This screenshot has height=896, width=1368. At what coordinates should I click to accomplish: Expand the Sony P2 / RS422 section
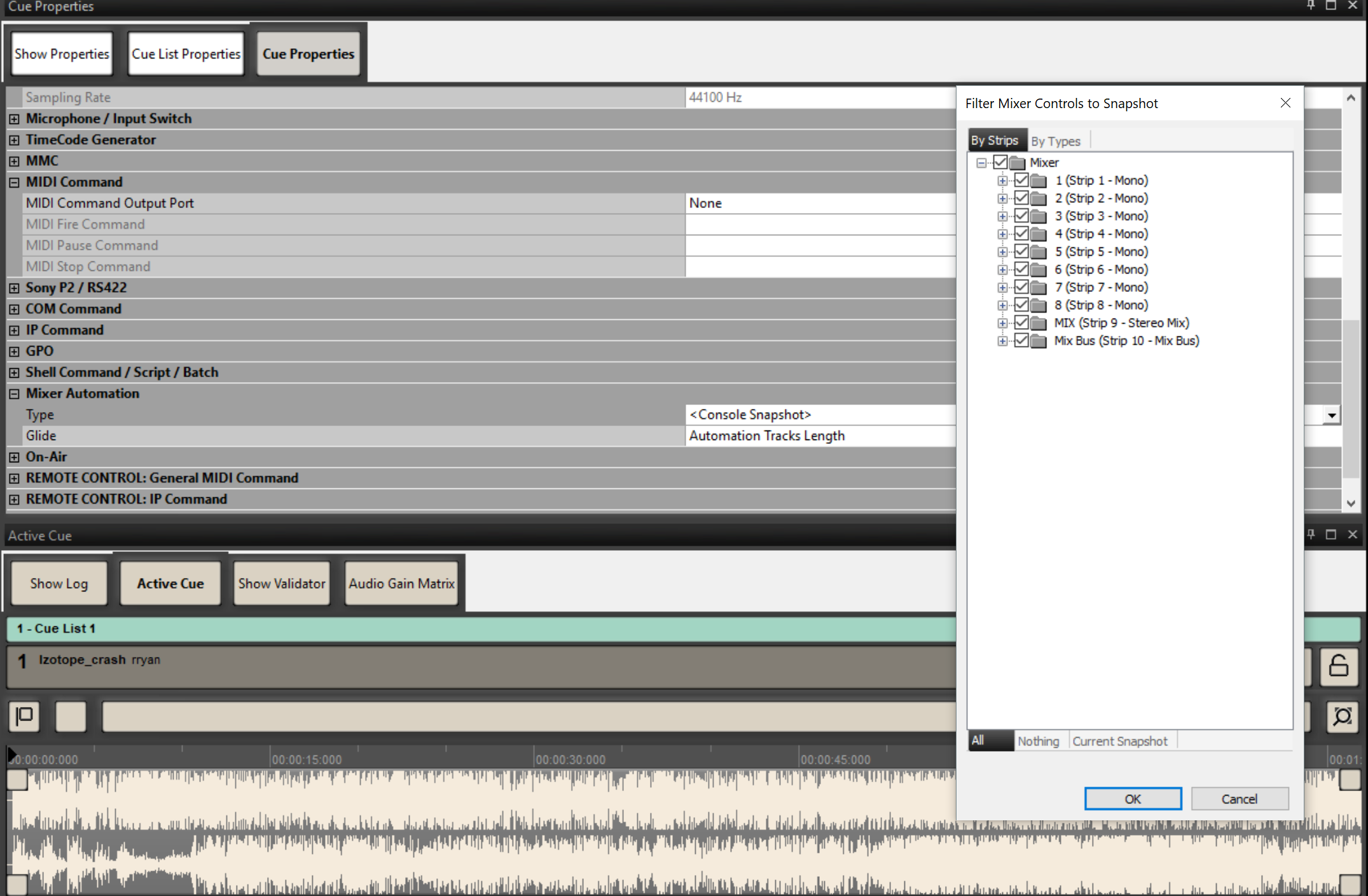point(14,288)
